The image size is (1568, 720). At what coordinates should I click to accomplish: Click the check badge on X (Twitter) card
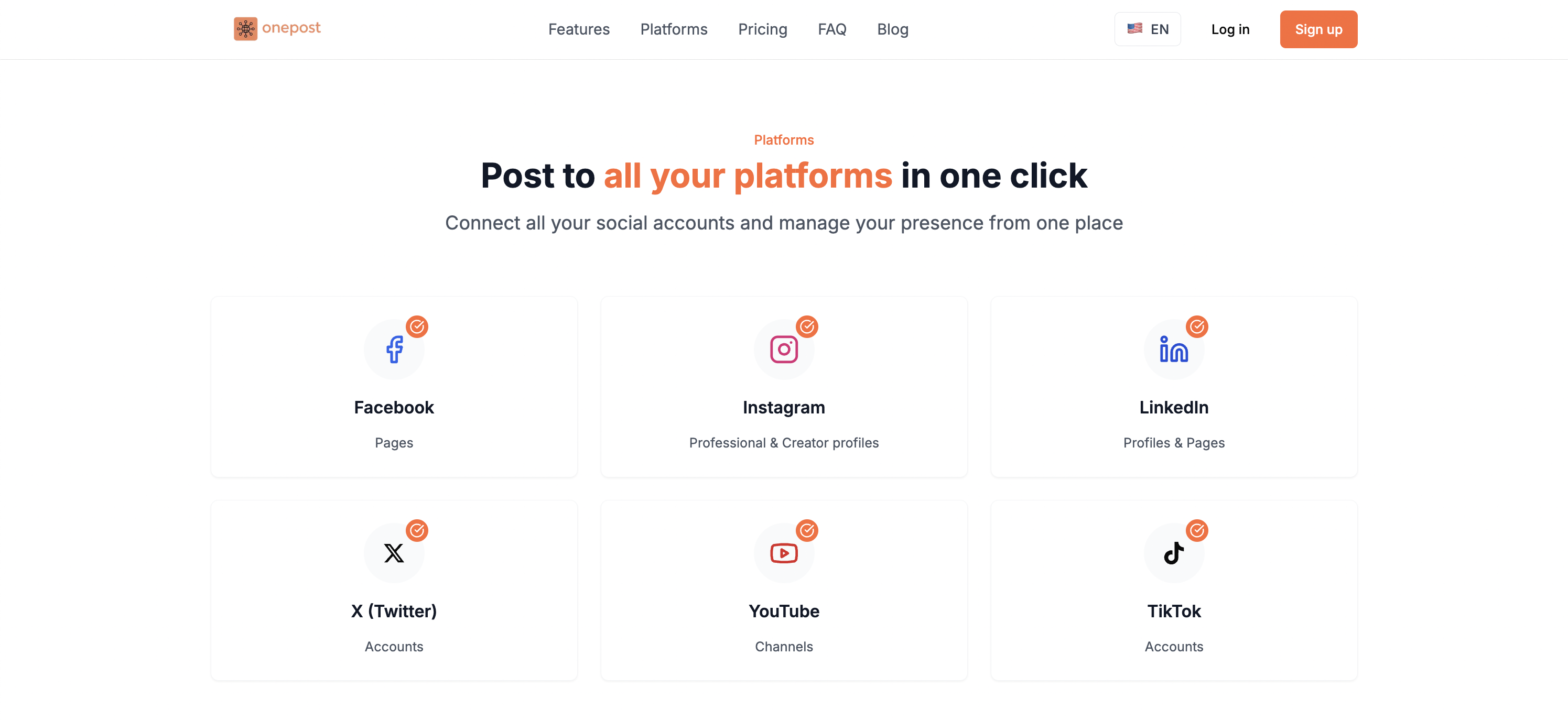click(418, 530)
